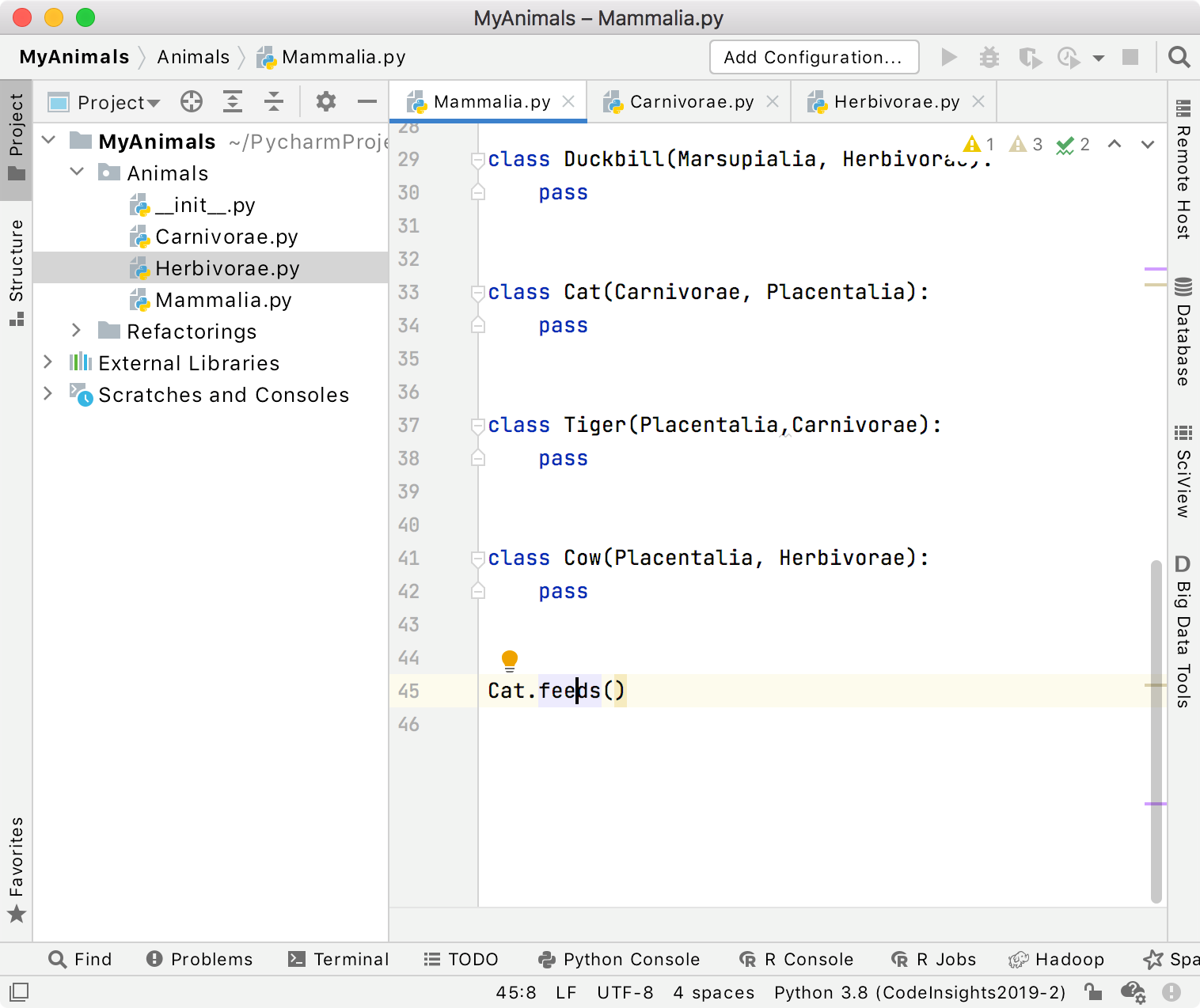
Task: Click the Add Configuration button
Action: point(814,57)
